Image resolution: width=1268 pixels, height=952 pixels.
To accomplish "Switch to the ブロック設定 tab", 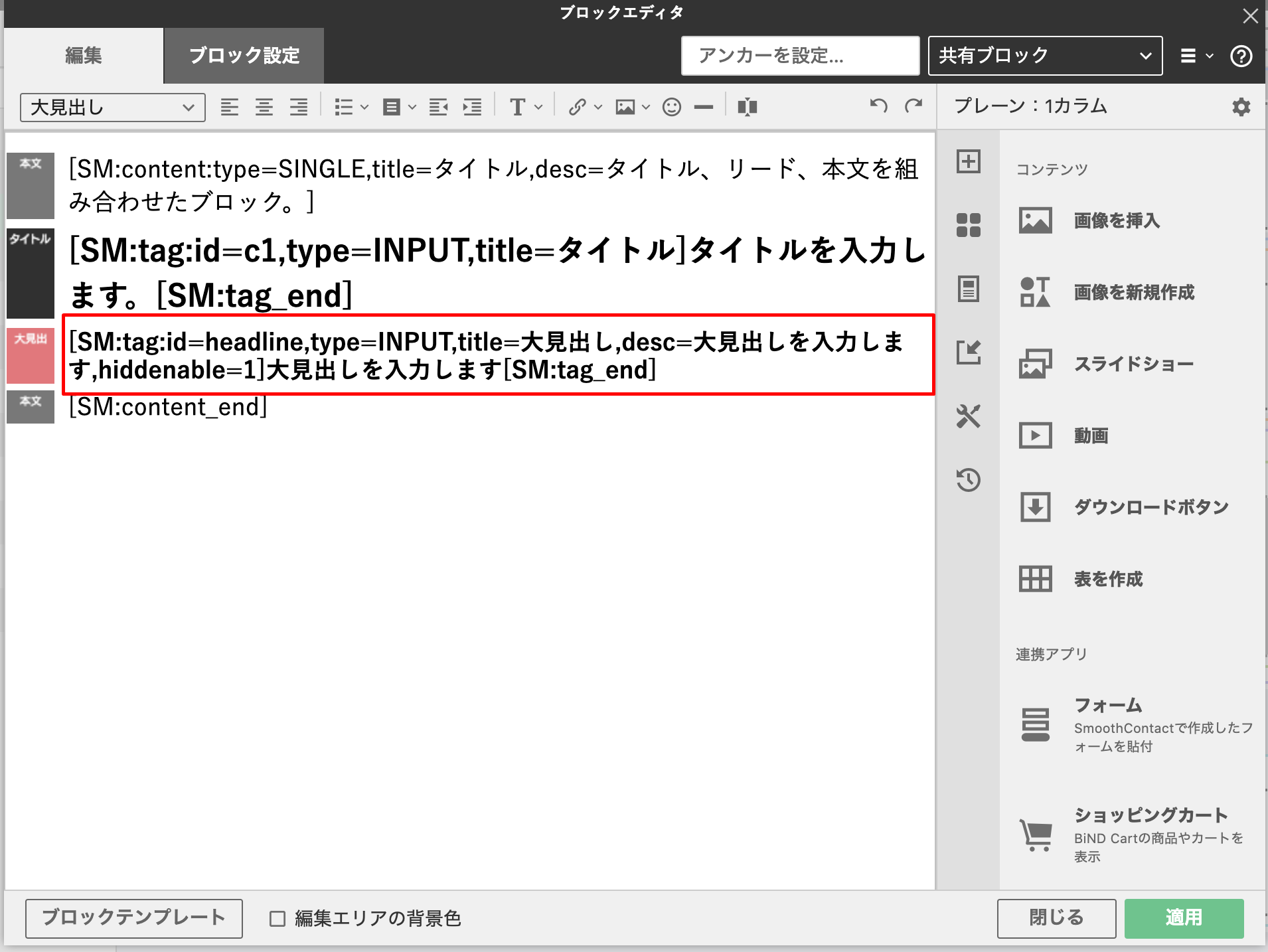I will point(244,56).
